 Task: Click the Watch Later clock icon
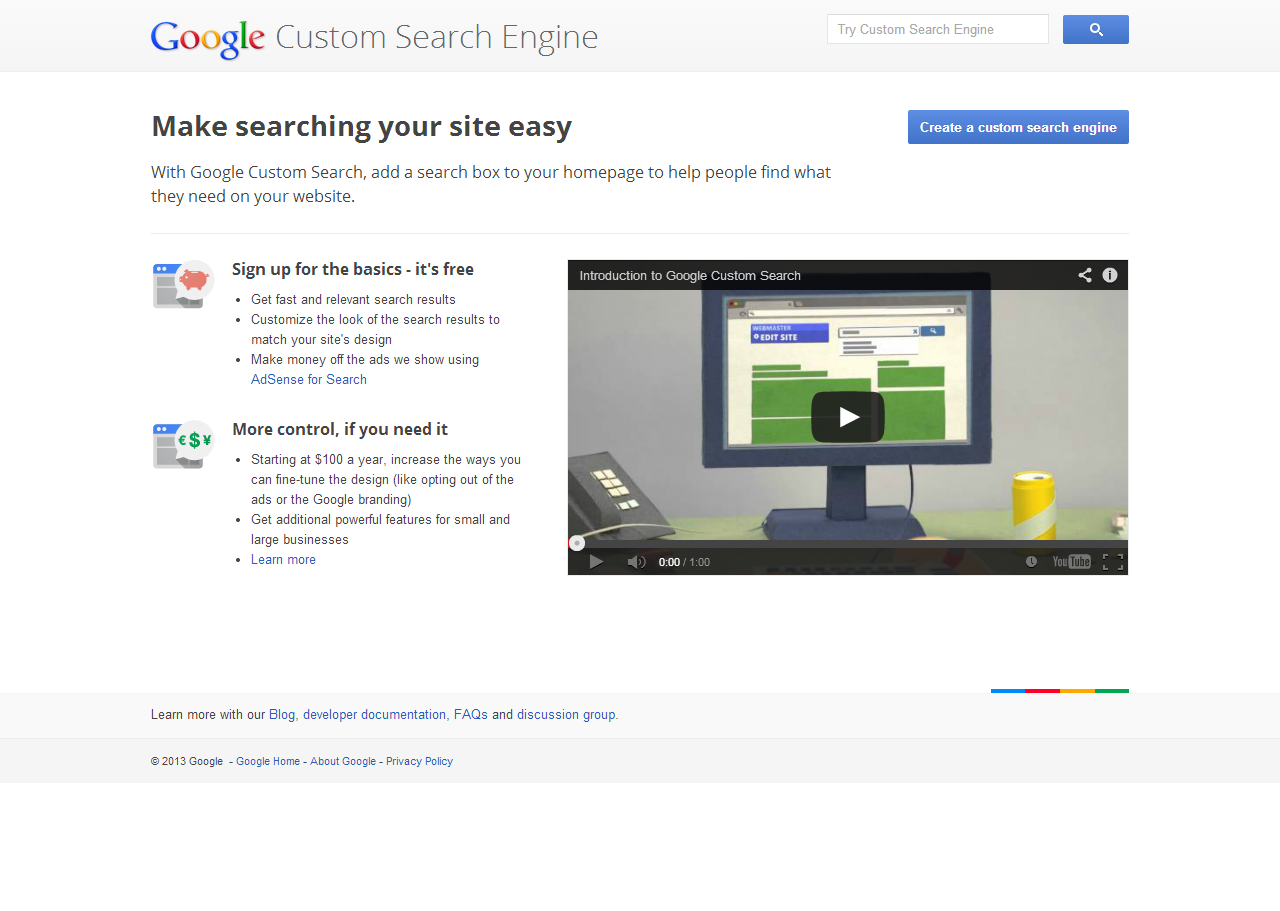pos(1031,562)
